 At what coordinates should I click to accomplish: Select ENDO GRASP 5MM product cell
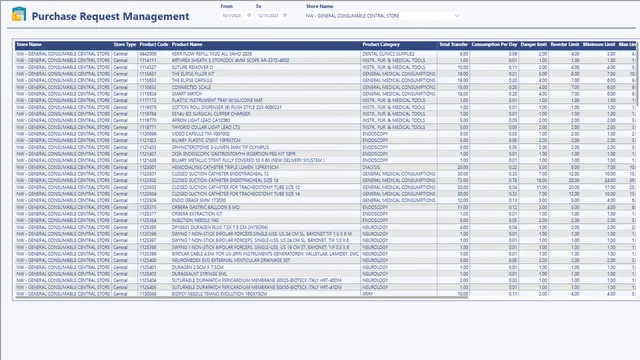tap(198, 200)
